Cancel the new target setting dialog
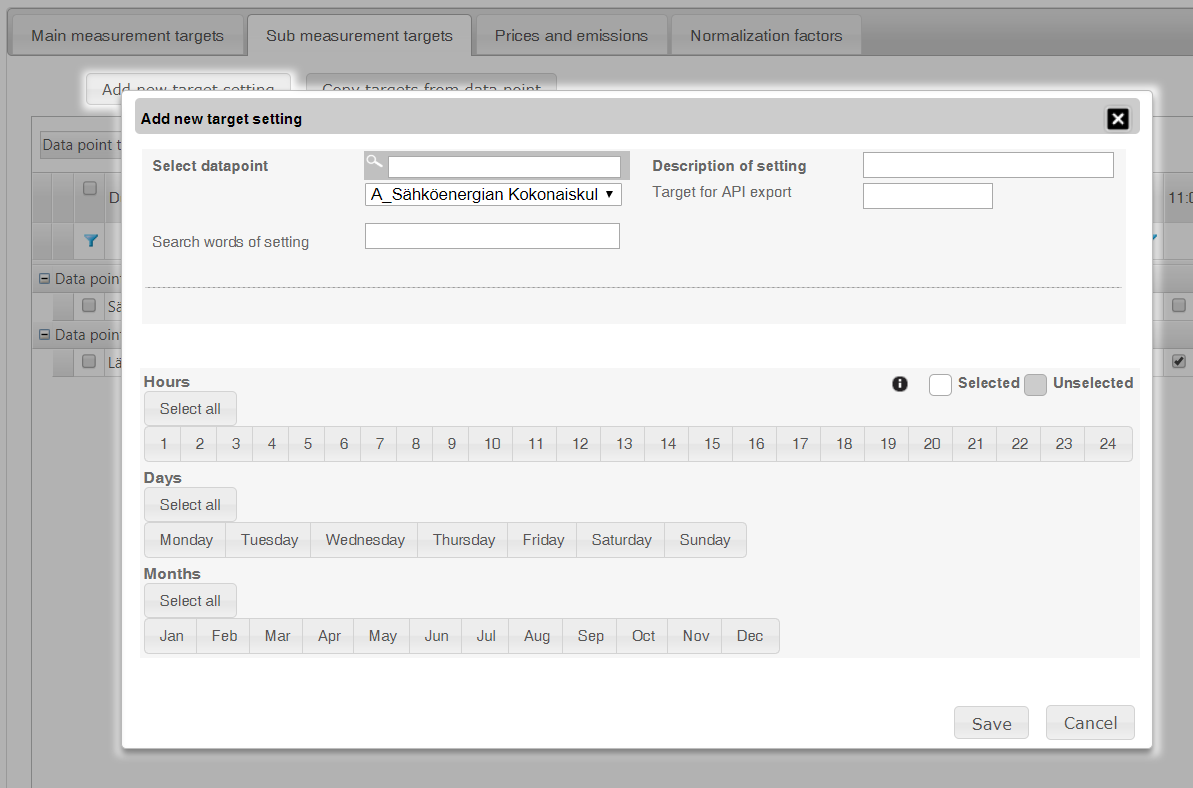The width and height of the screenshot is (1193, 788). tap(1090, 723)
